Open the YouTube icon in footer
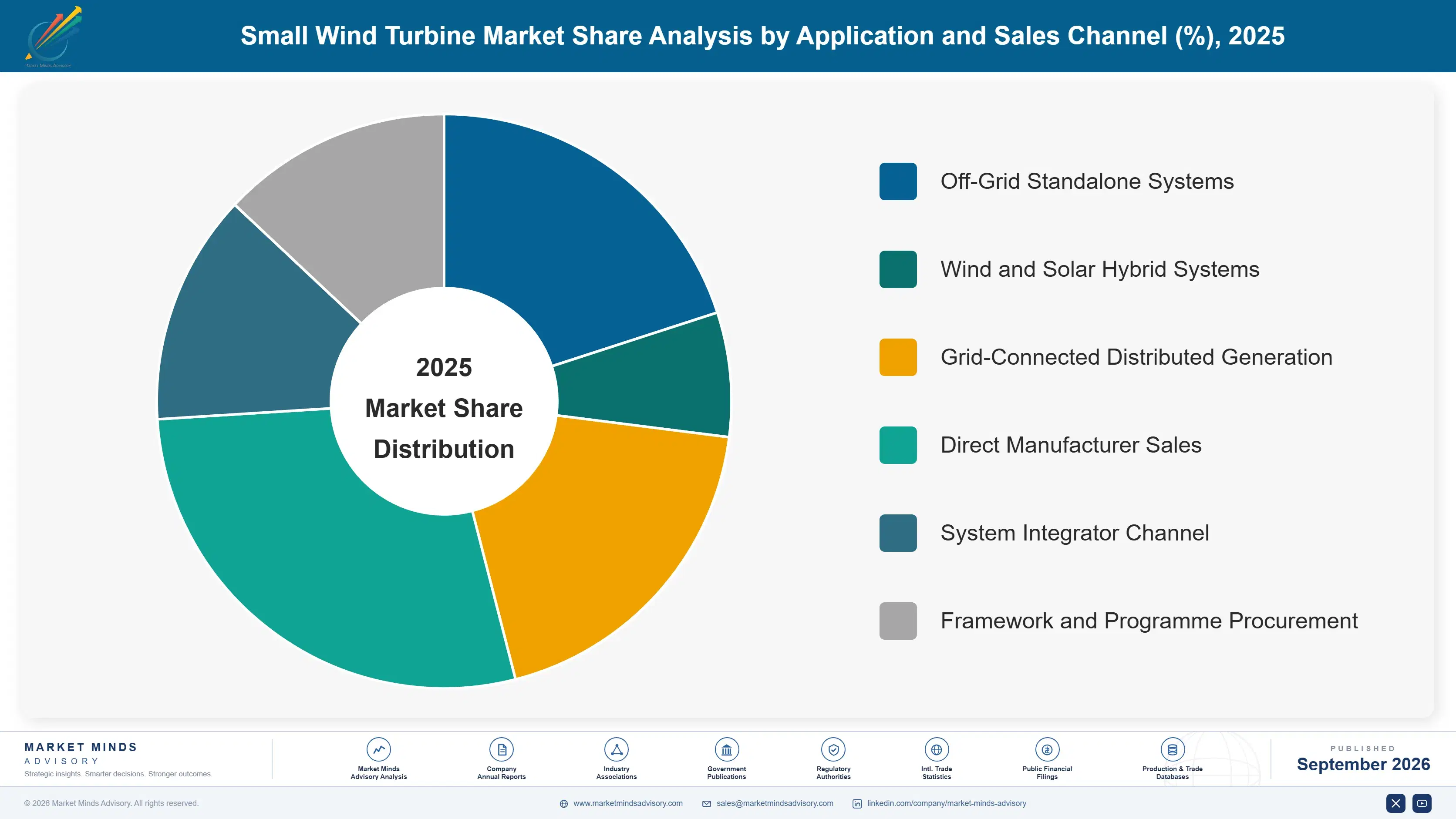 pos(1422,803)
